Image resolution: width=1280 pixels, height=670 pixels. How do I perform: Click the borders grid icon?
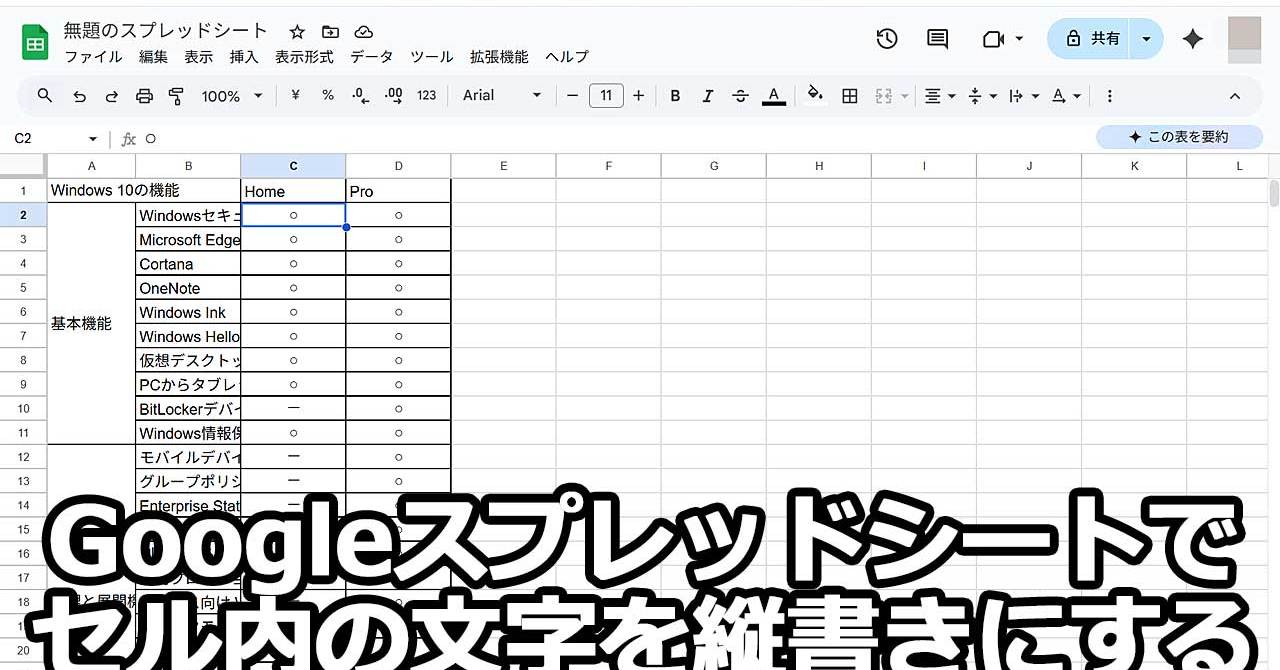850,96
